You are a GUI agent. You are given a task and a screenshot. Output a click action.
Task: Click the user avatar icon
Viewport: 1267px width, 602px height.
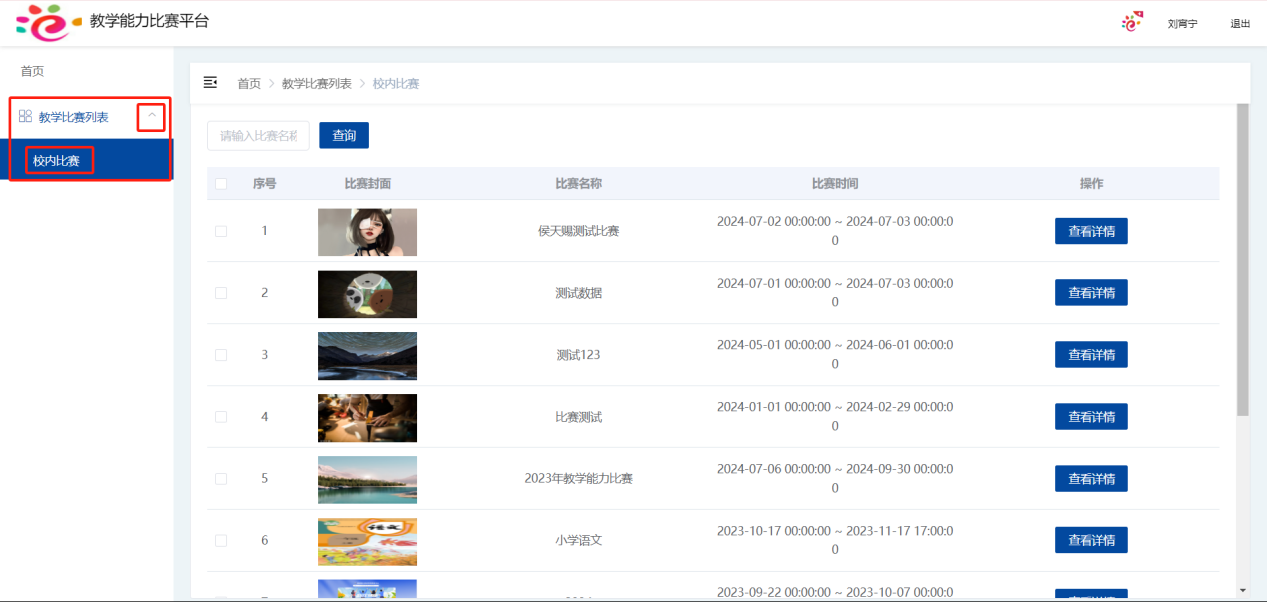coord(1131,22)
